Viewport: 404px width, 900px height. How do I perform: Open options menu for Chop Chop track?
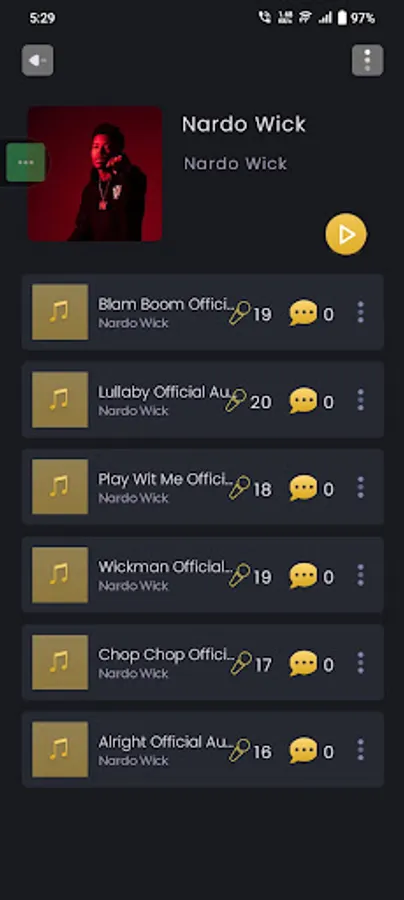(x=360, y=662)
